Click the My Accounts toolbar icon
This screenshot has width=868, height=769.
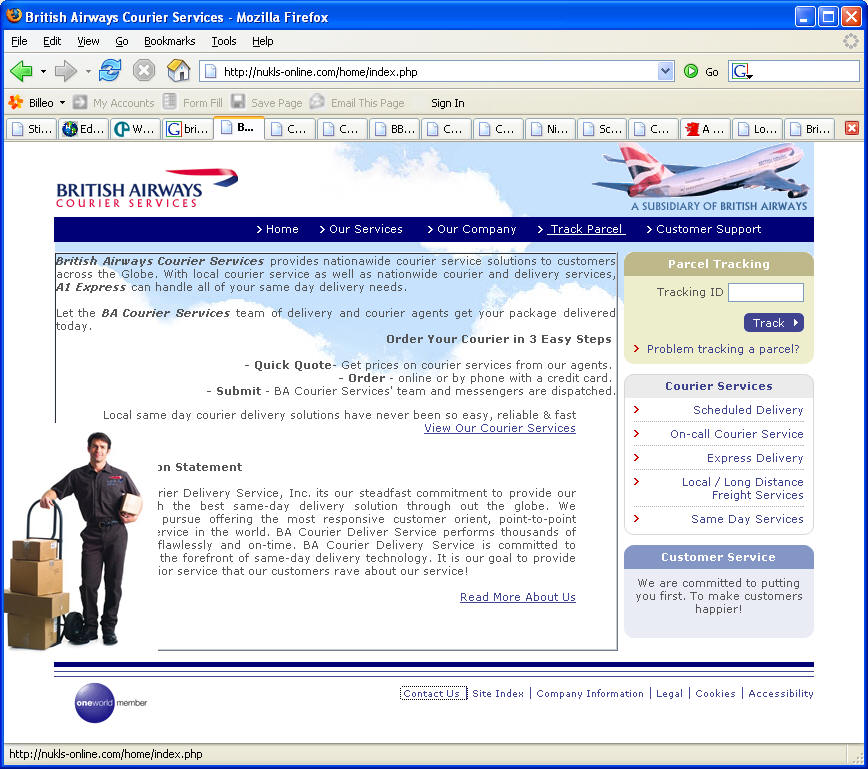[x=80, y=102]
